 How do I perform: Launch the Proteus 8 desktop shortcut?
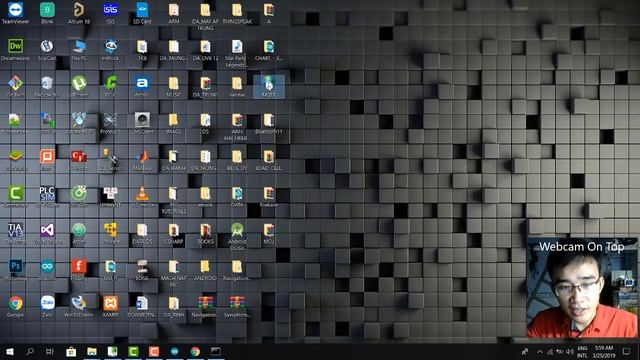111,123
